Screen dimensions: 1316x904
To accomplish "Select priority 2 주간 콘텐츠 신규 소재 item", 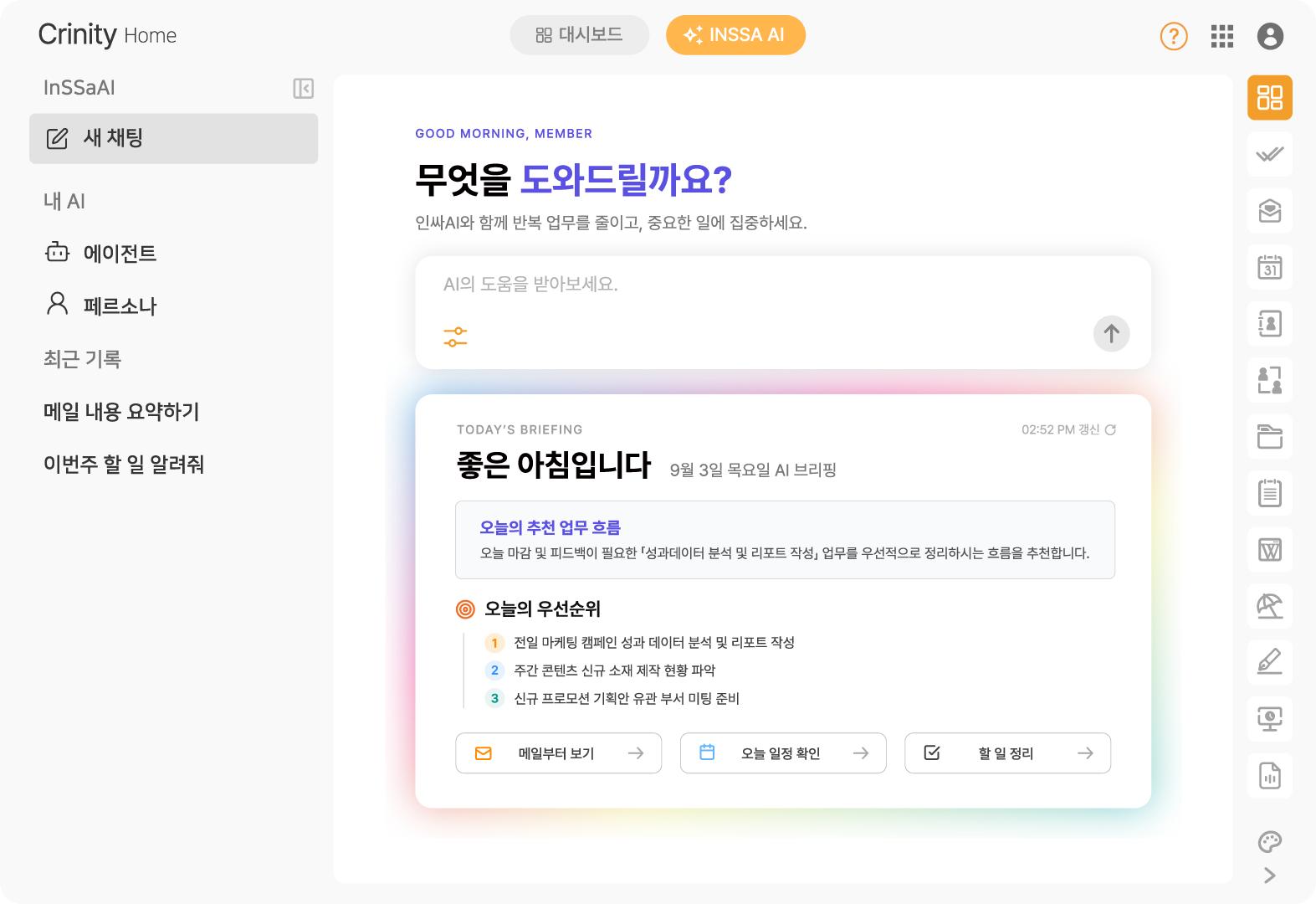I will pos(600,670).
